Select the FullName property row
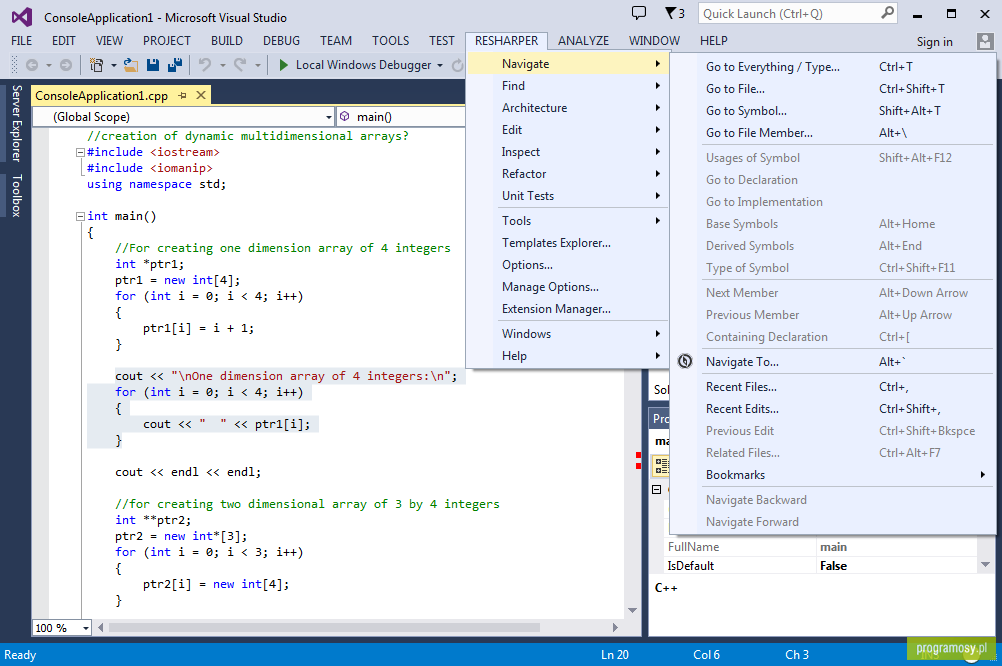 [822, 547]
